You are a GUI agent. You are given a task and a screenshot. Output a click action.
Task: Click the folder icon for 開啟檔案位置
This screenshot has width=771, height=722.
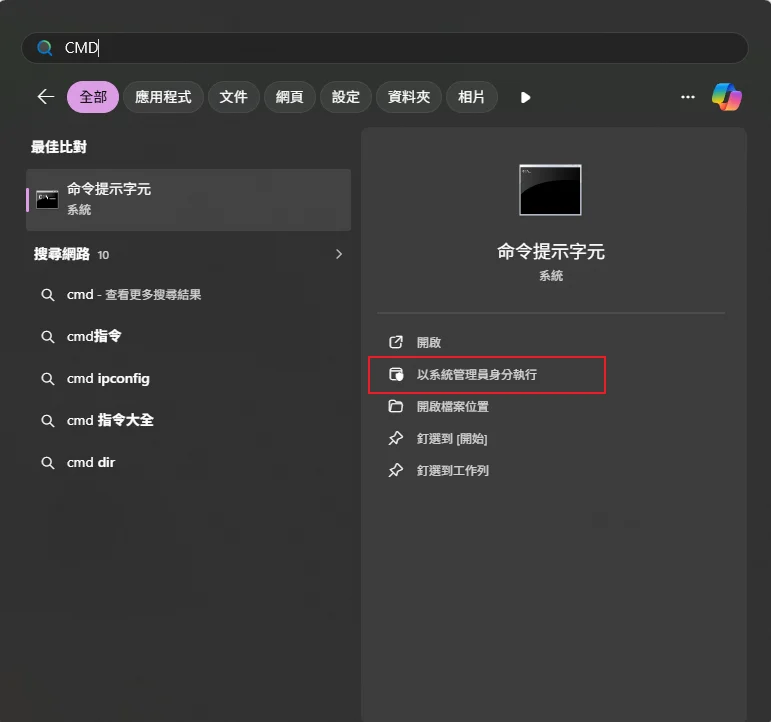pos(396,406)
